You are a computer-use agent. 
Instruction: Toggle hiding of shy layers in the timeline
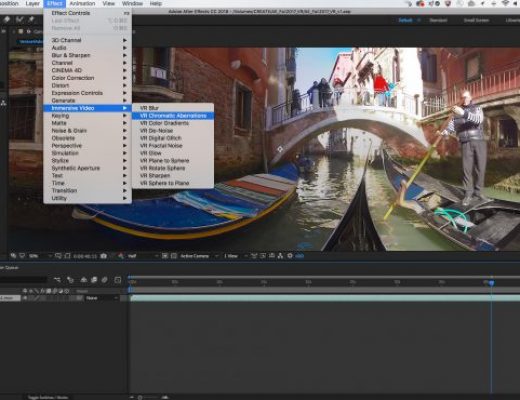(84, 280)
